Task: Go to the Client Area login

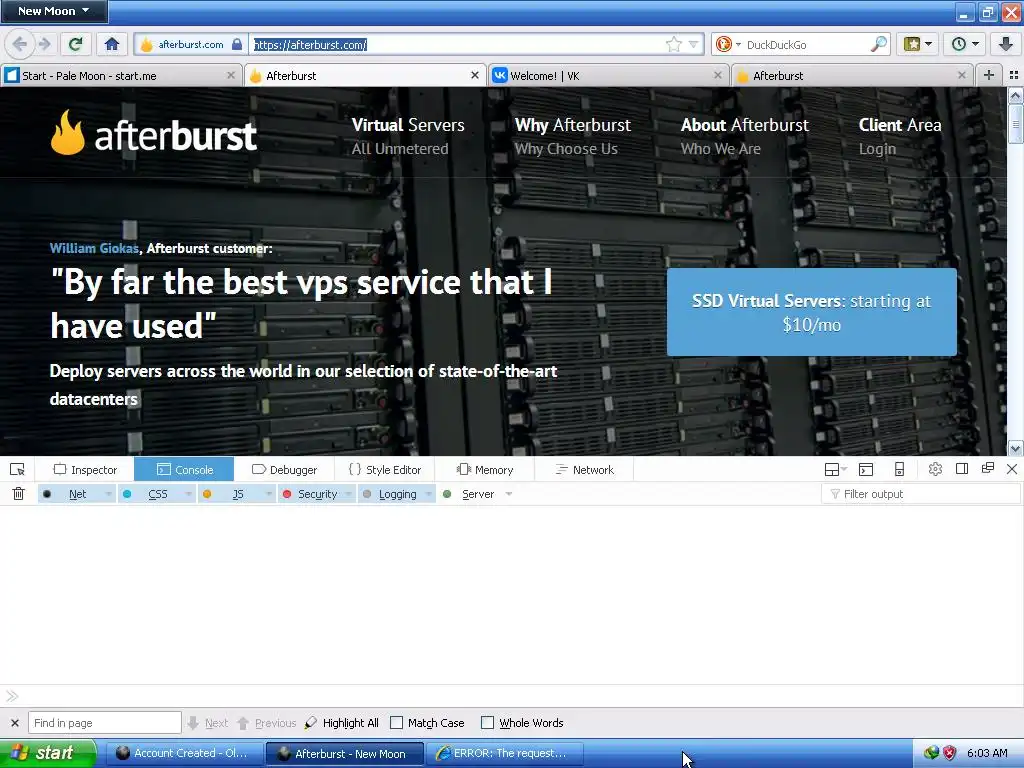Action: pyautogui.click(x=900, y=136)
